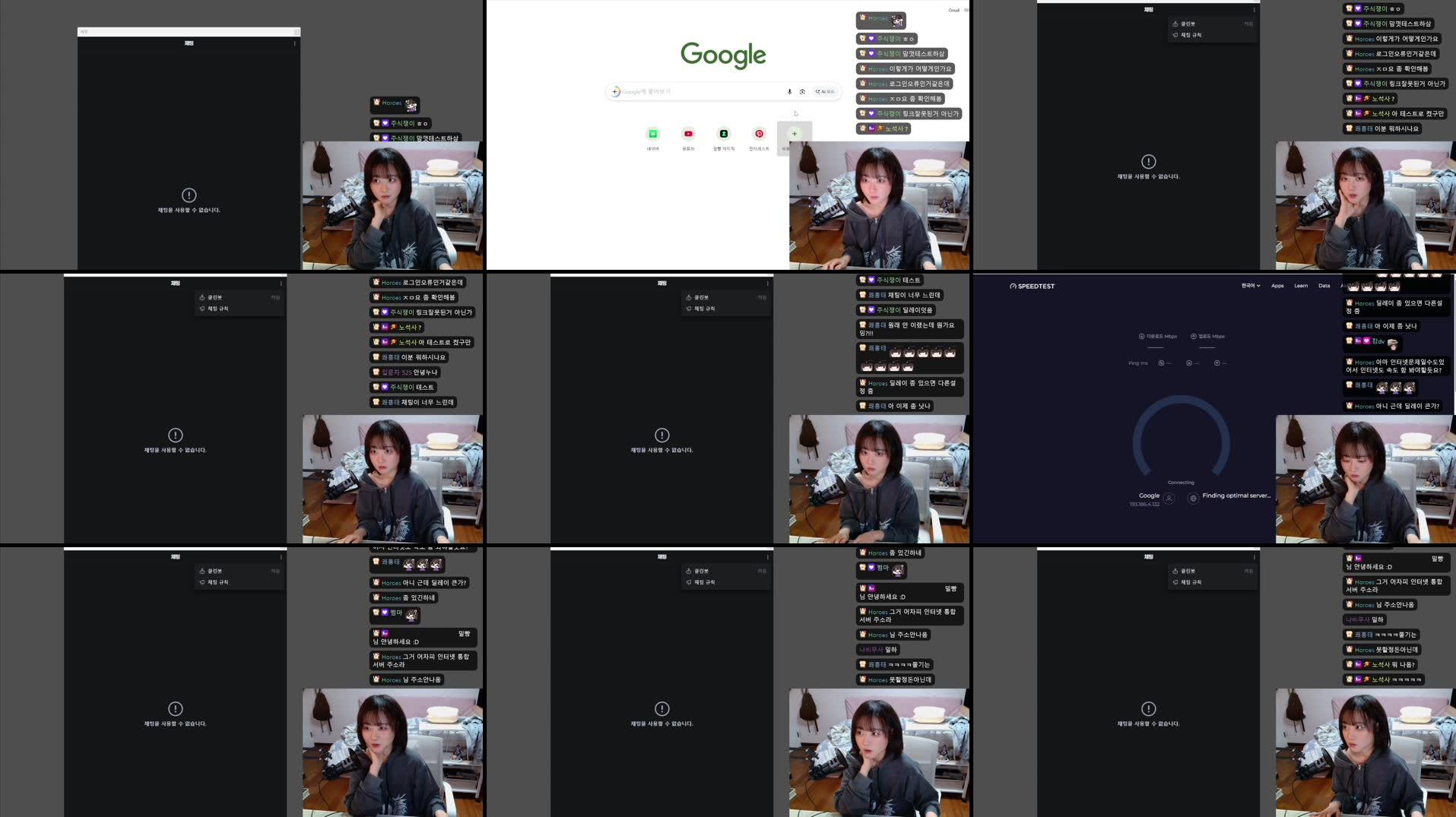Image resolution: width=1456 pixels, height=817 pixels.
Task: Click the add shortcut plus icon
Action: 794,135
